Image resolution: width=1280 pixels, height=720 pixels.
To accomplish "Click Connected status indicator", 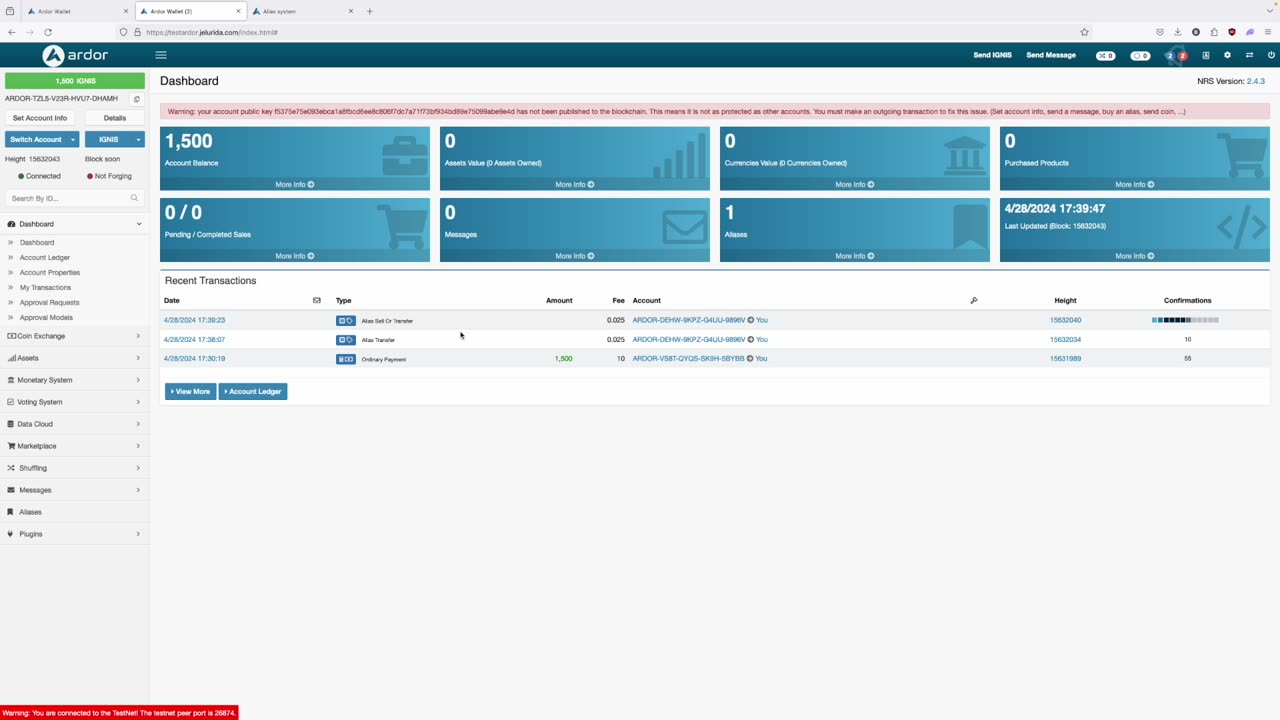I will point(39,176).
